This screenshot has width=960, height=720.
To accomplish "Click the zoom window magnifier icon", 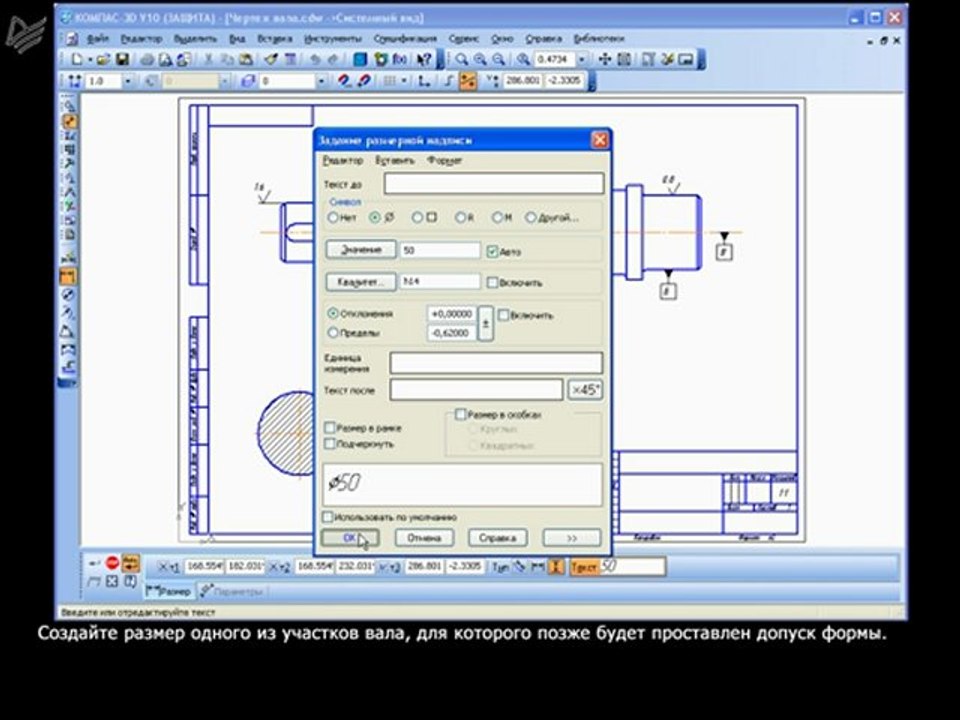I will 461,59.
